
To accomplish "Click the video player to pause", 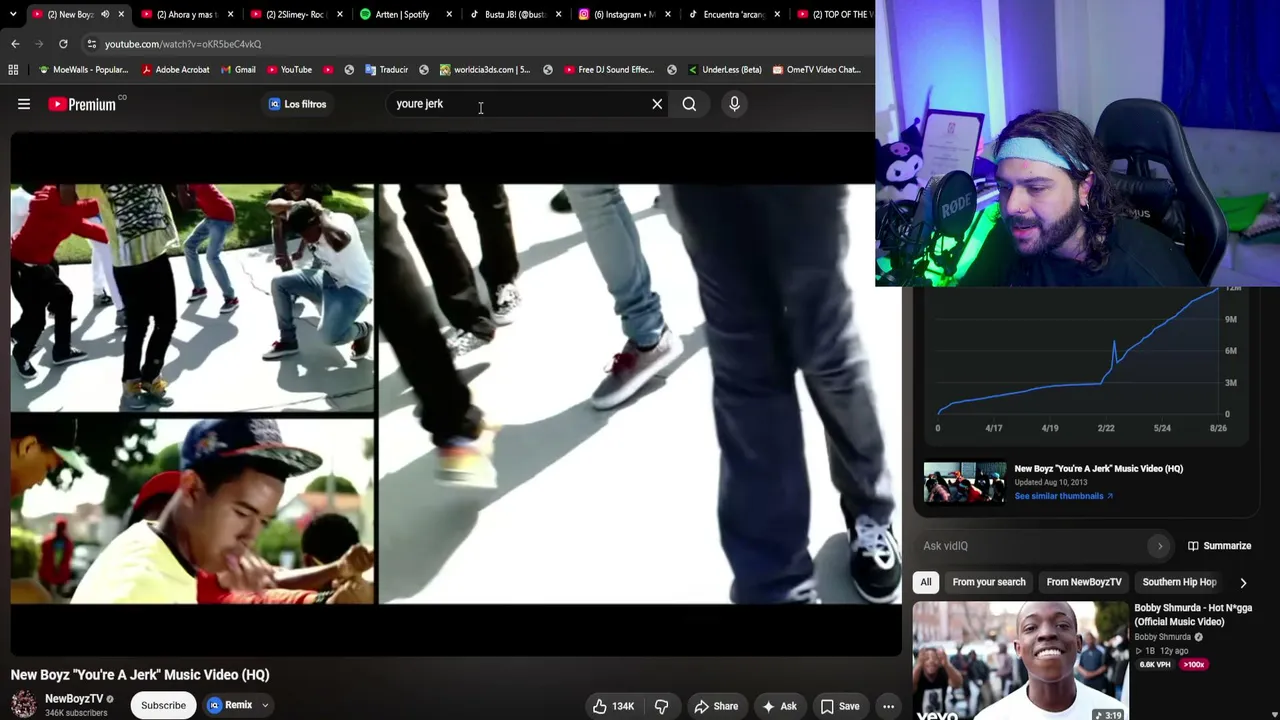I will pyautogui.click(x=455, y=394).
